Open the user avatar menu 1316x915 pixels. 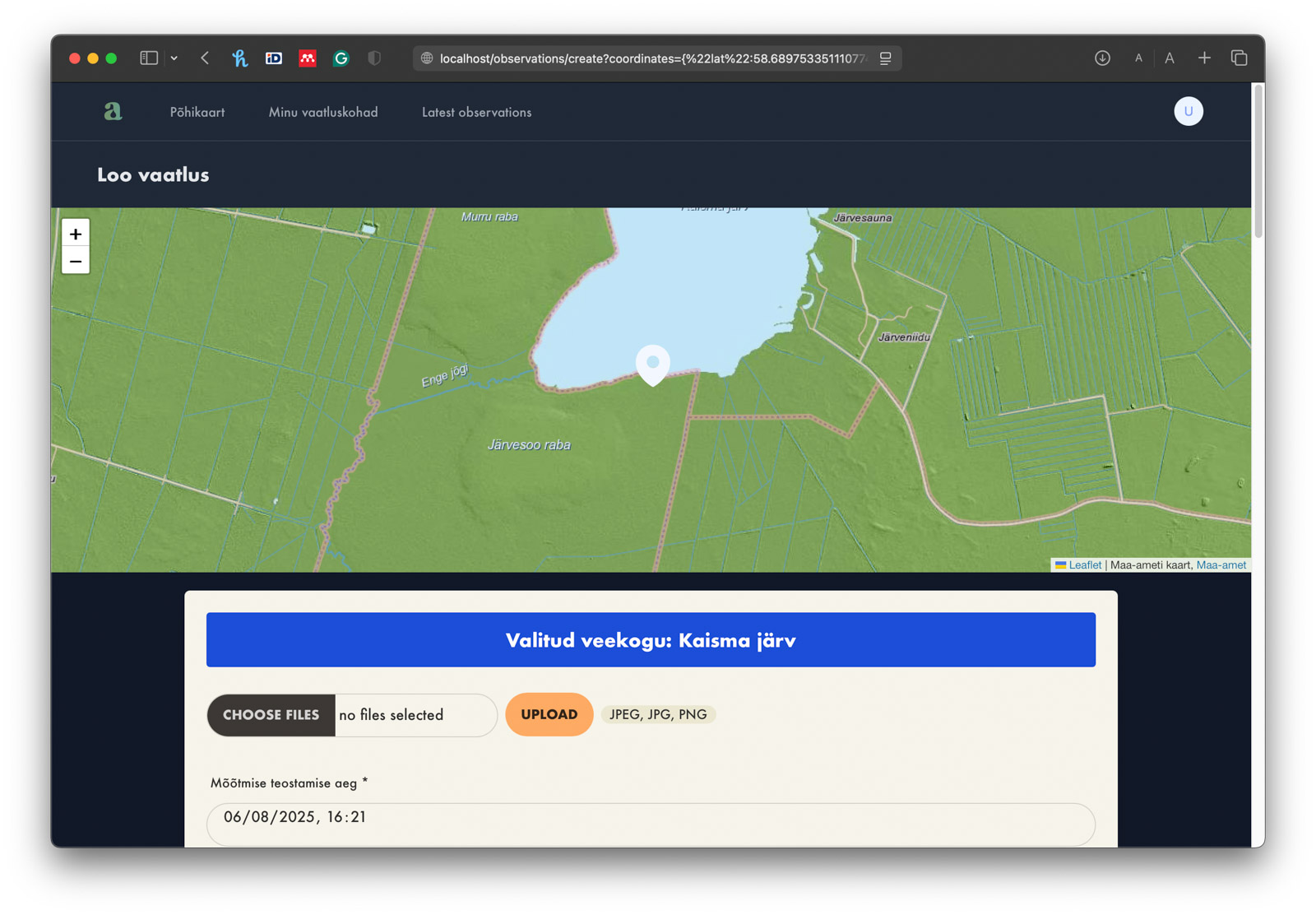(x=1188, y=111)
